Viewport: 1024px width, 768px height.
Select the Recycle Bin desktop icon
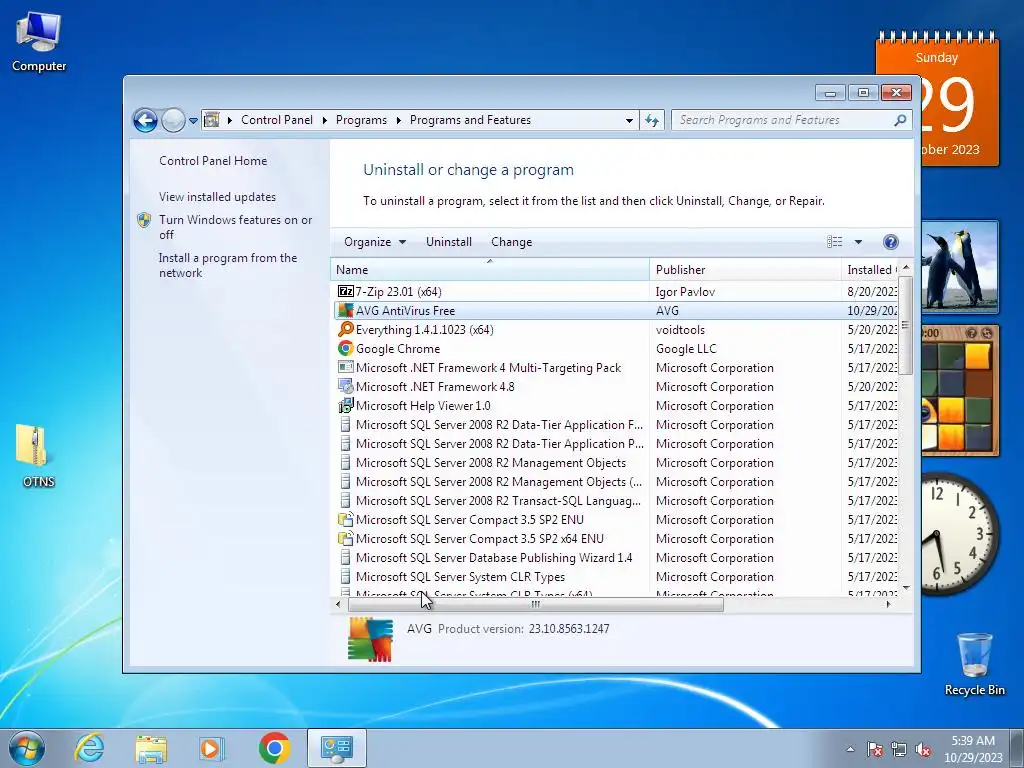click(x=974, y=664)
